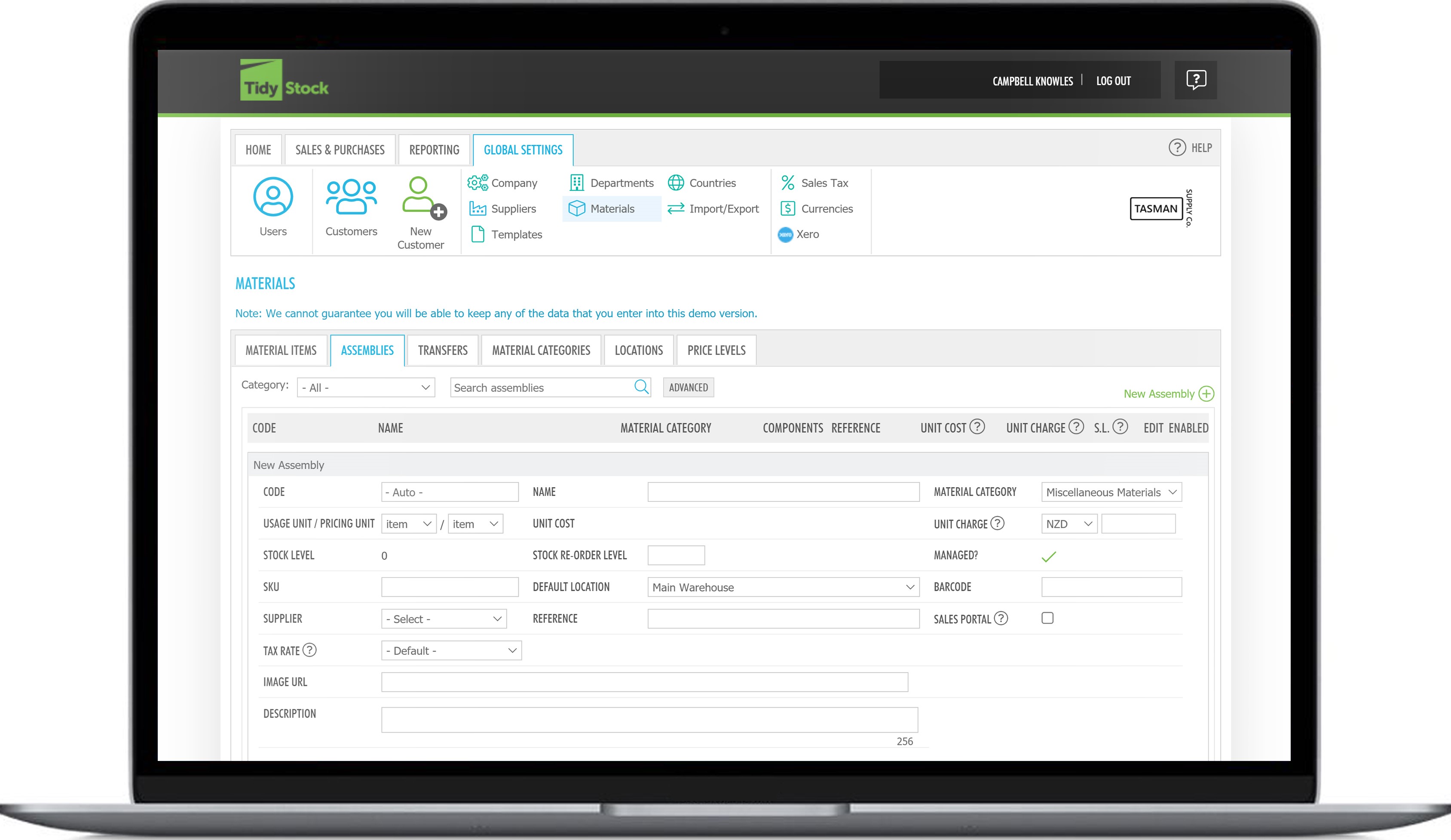Screen dimensions: 1451x840
Task: Open the Materials settings icon
Action: click(x=576, y=208)
